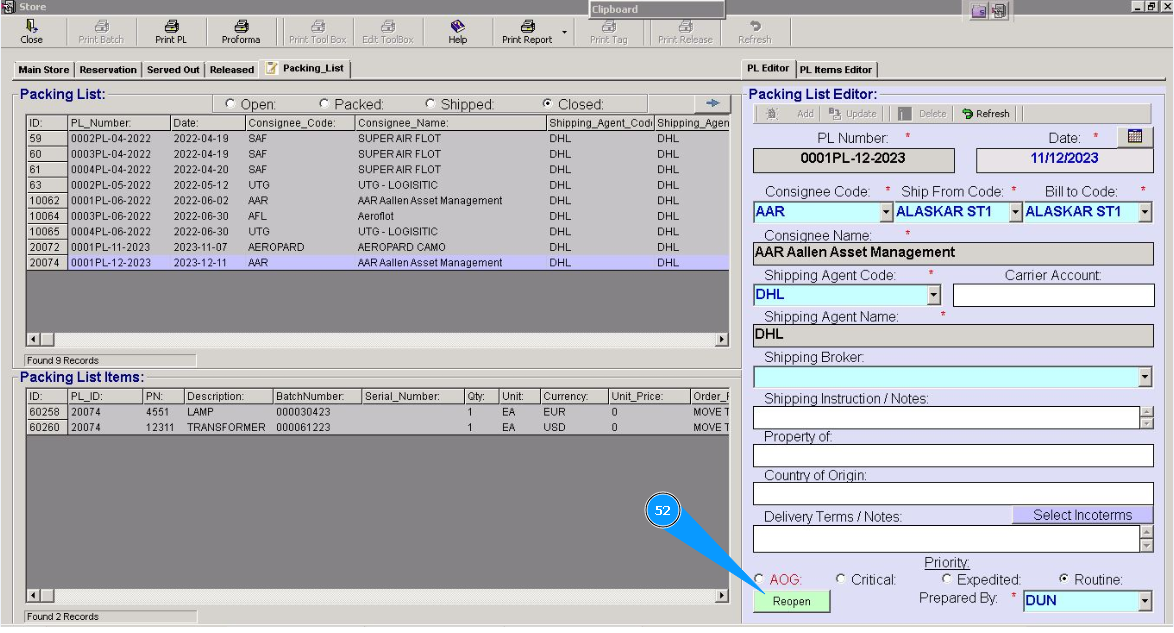Open the Shipping Agent Code dropdown
This screenshot has height=633, width=1174.
point(934,295)
